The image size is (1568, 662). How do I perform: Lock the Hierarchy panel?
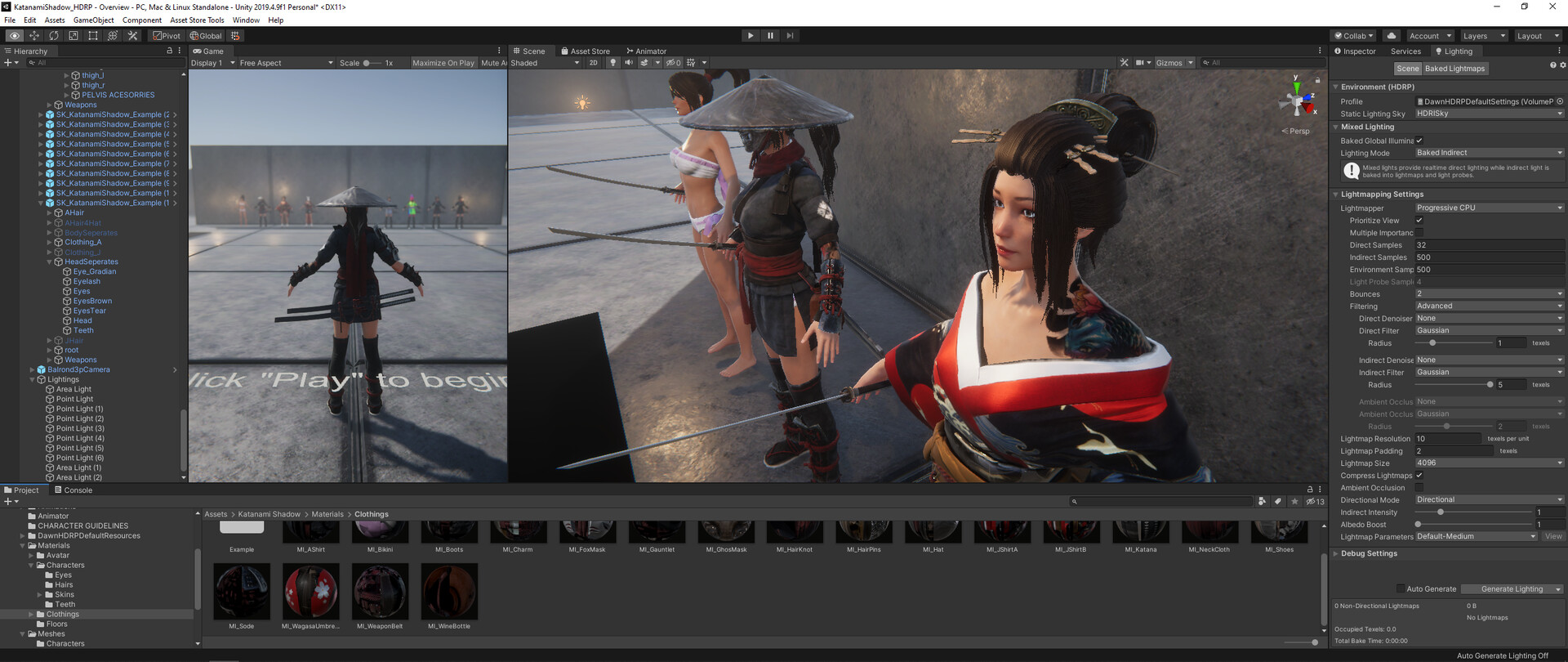click(170, 51)
